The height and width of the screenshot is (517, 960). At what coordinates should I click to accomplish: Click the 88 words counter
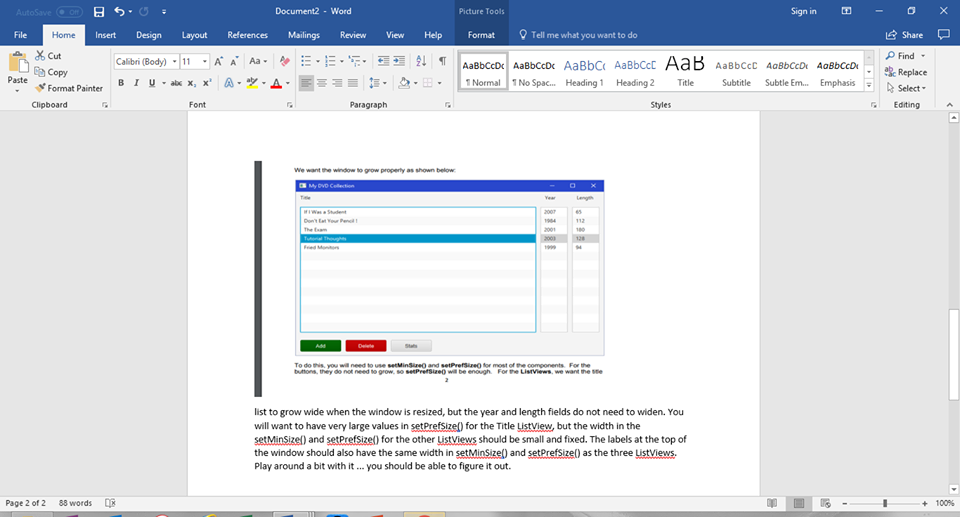(75, 503)
